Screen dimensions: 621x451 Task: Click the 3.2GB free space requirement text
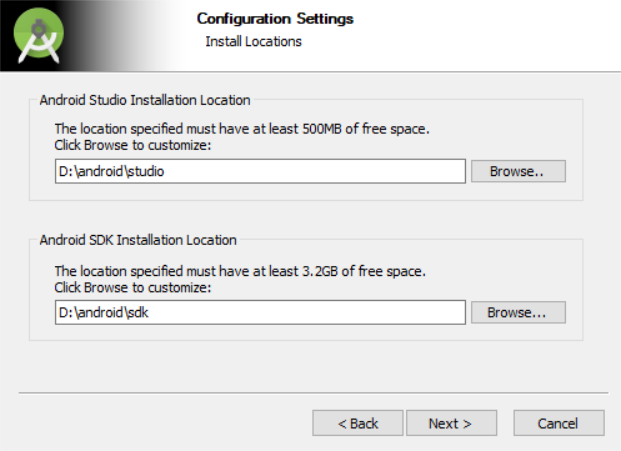[x=241, y=271]
